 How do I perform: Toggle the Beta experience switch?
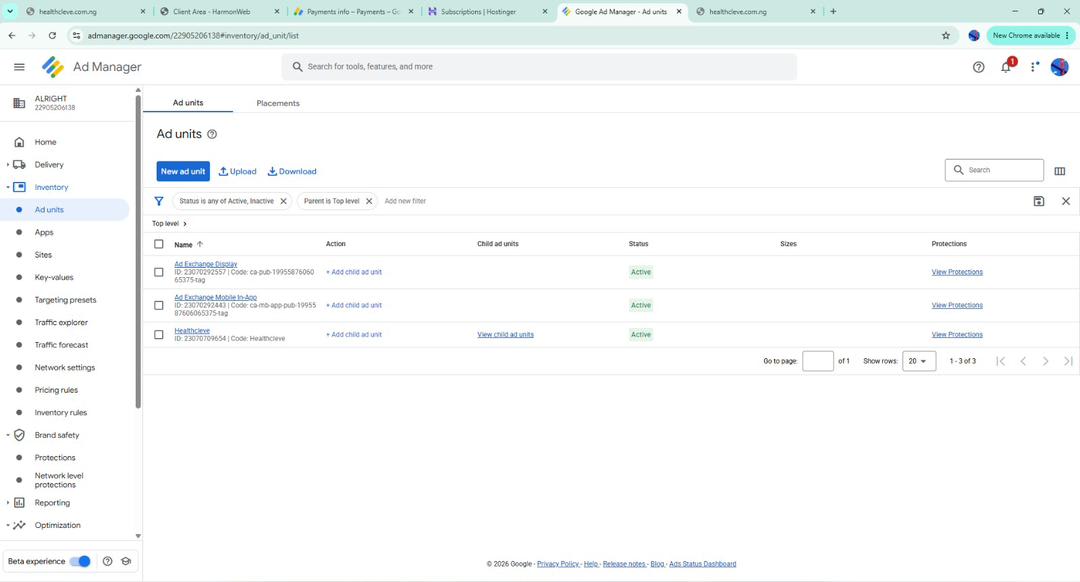81,561
